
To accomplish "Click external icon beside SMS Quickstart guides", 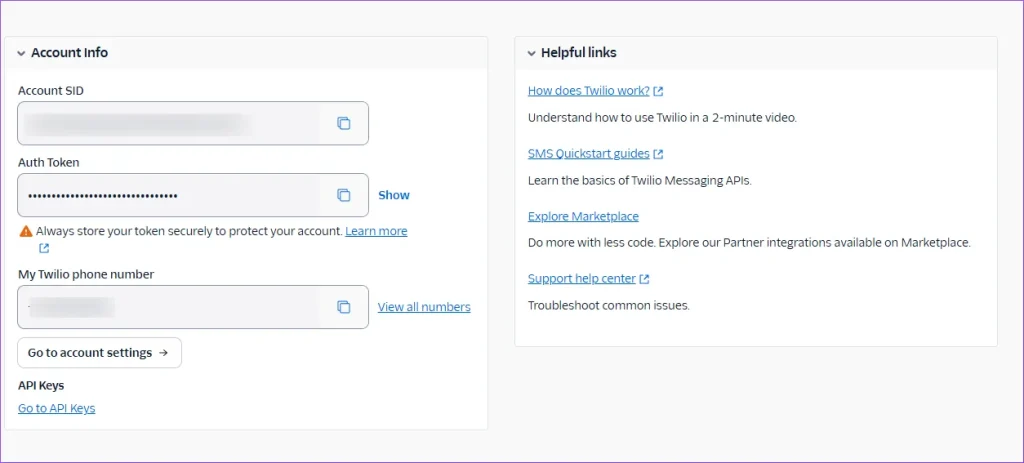I will pyautogui.click(x=658, y=154).
